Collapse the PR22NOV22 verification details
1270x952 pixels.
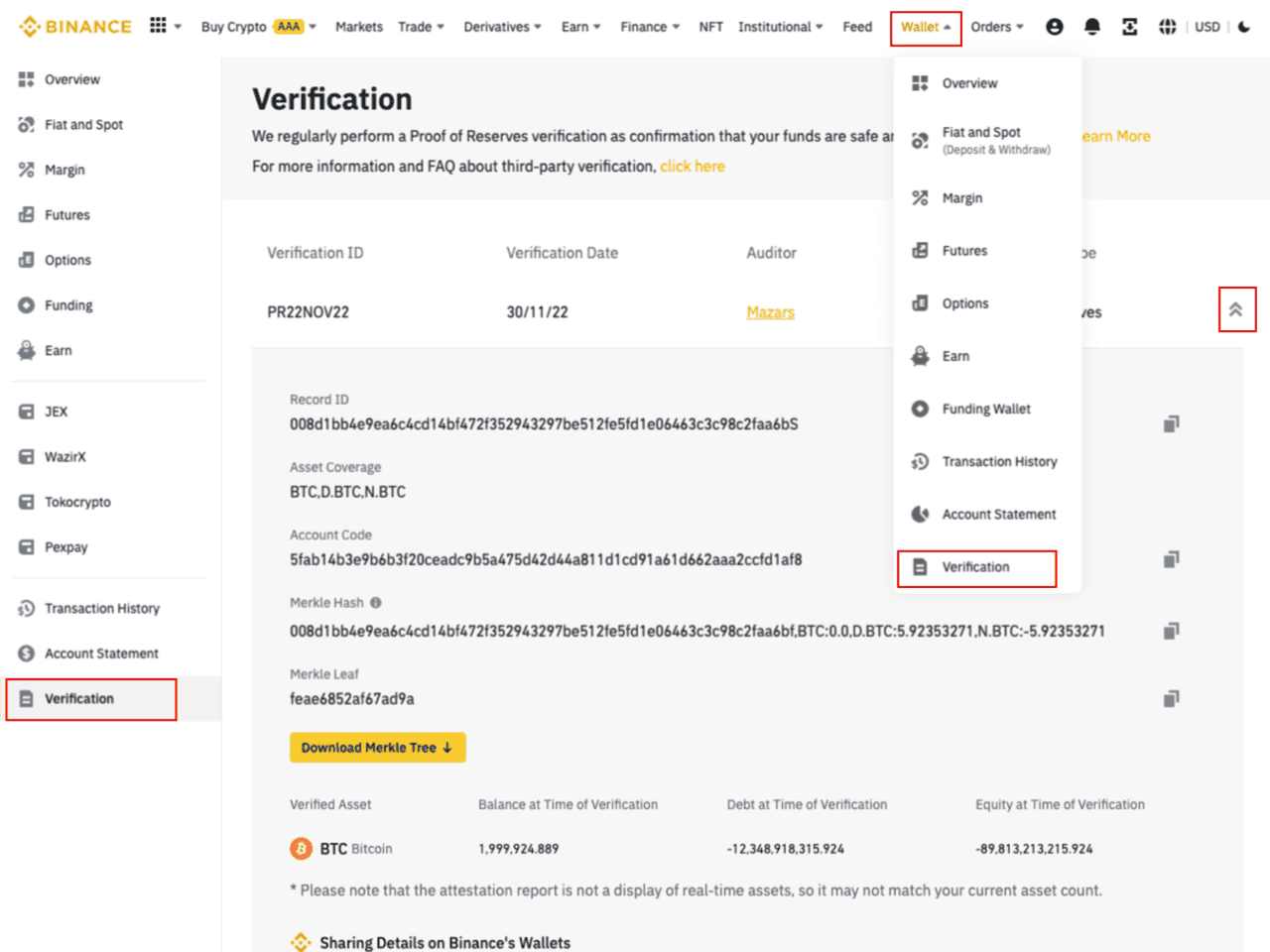[x=1236, y=310]
